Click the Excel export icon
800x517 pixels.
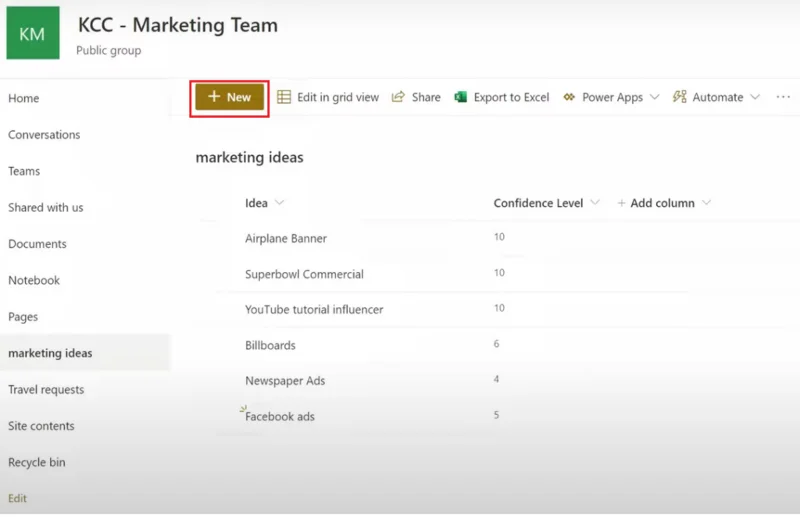point(460,97)
